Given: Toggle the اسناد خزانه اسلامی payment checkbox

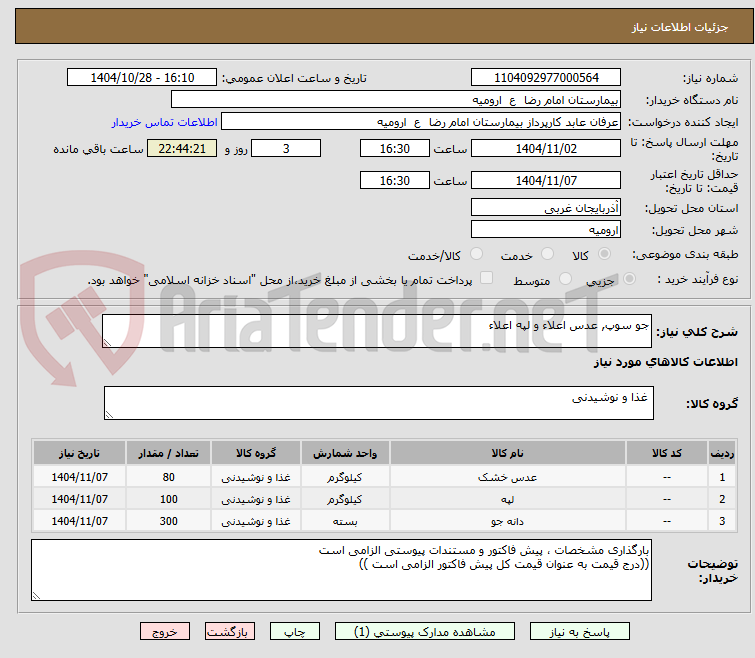Looking at the screenshot, I should pyautogui.click(x=486, y=278).
